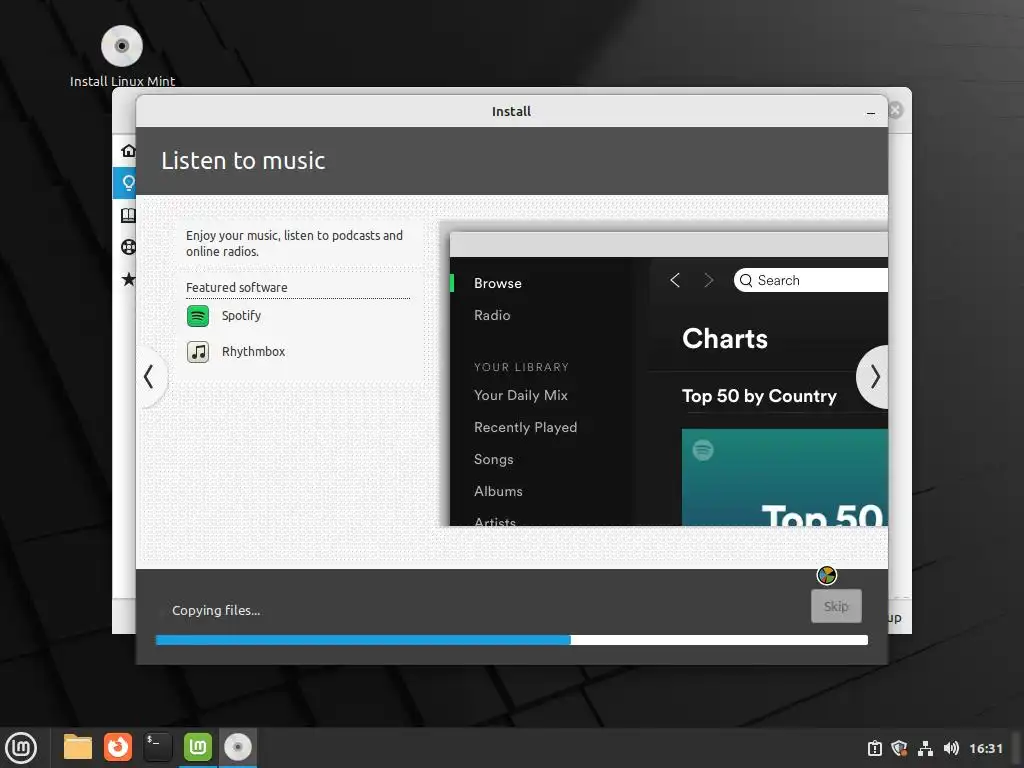
Task: Go to the previous installer slide
Action: [x=150, y=376]
